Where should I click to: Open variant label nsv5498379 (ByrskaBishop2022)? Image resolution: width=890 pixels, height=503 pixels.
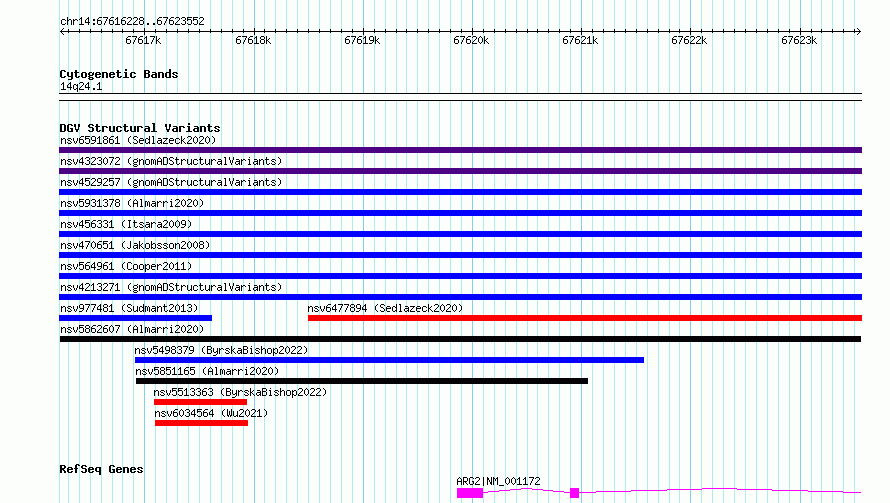221,350
